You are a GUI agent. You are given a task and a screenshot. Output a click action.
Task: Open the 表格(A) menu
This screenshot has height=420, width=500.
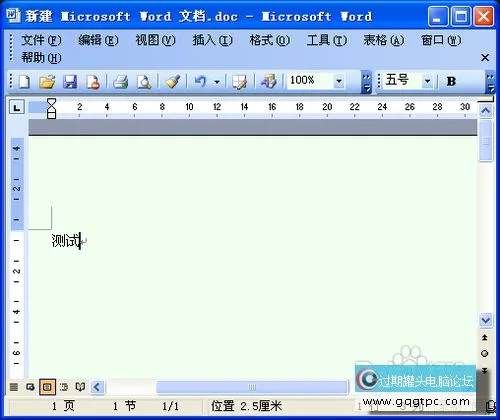(x=384, y=40)
